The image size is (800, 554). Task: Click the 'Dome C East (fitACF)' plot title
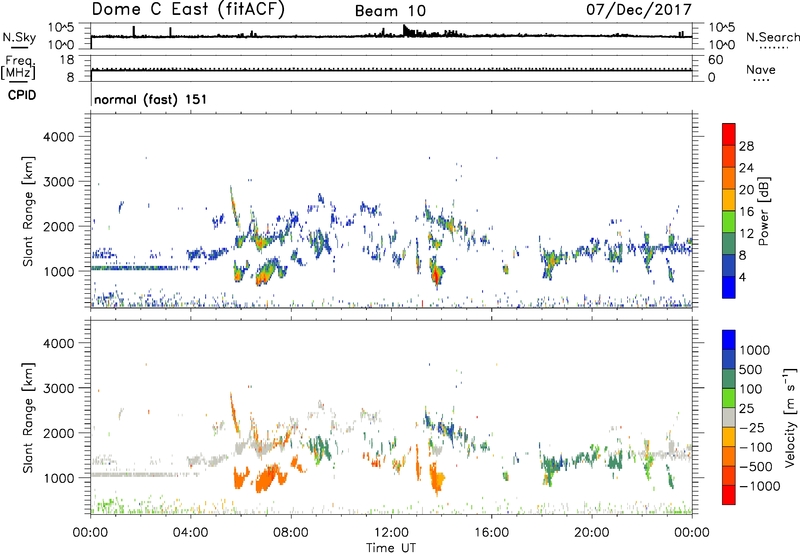click(188, 10)
